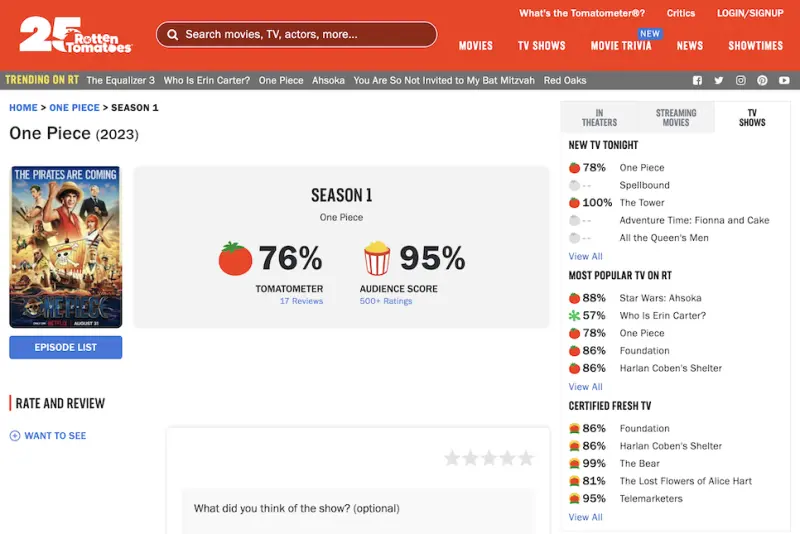Viewport: 800px width, 534px height.
Task: Open One Piece in New TV Tonight list
Action: [642, 168]
